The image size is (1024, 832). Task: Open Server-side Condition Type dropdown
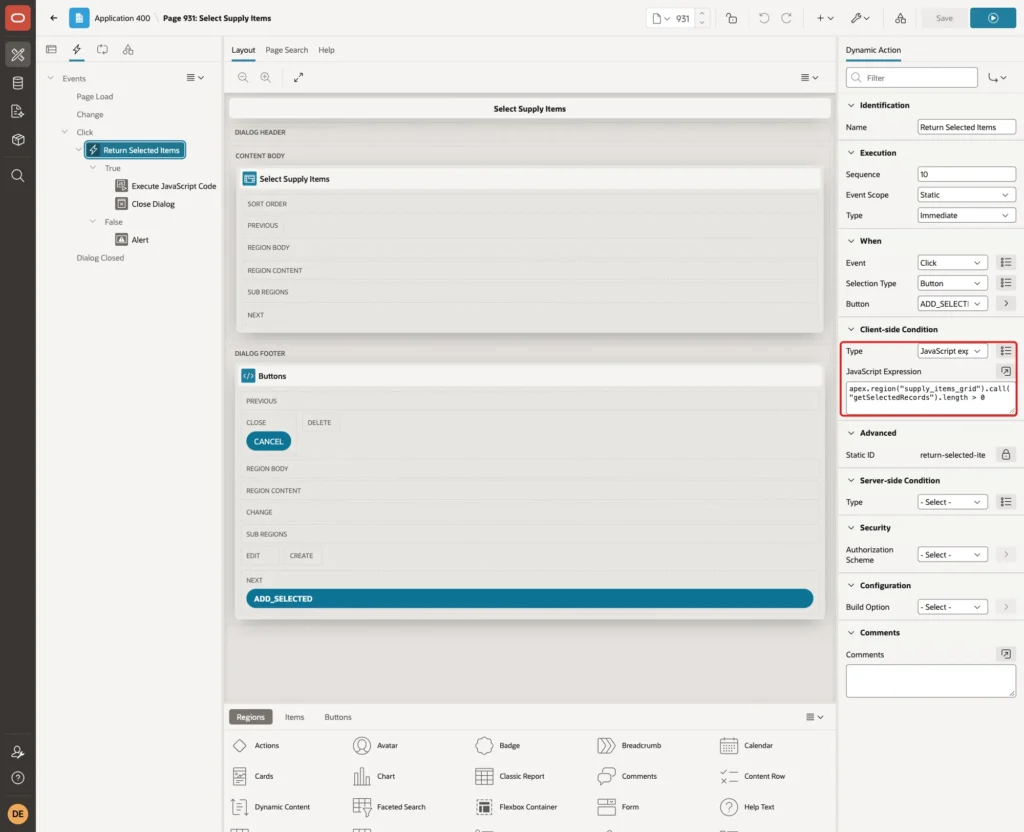[952, 502]
